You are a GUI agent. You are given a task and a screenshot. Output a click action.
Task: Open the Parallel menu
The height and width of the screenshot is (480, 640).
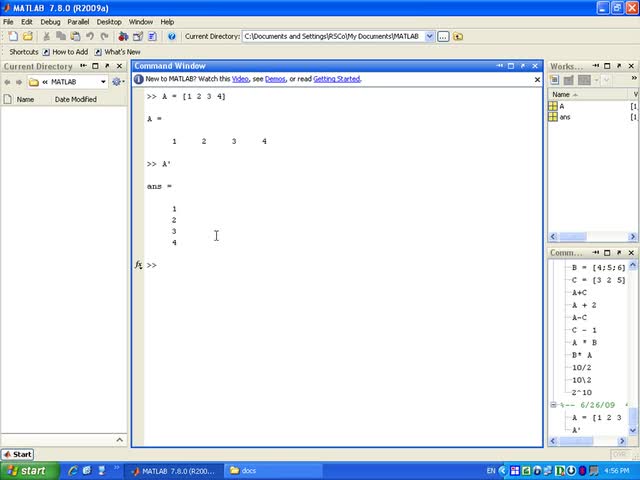78,22
